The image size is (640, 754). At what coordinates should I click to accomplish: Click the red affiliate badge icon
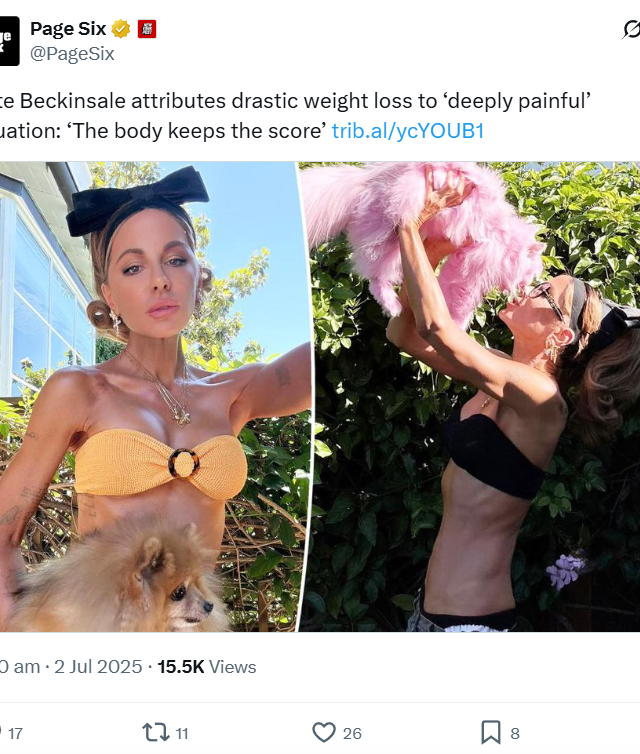coord(147,29)
